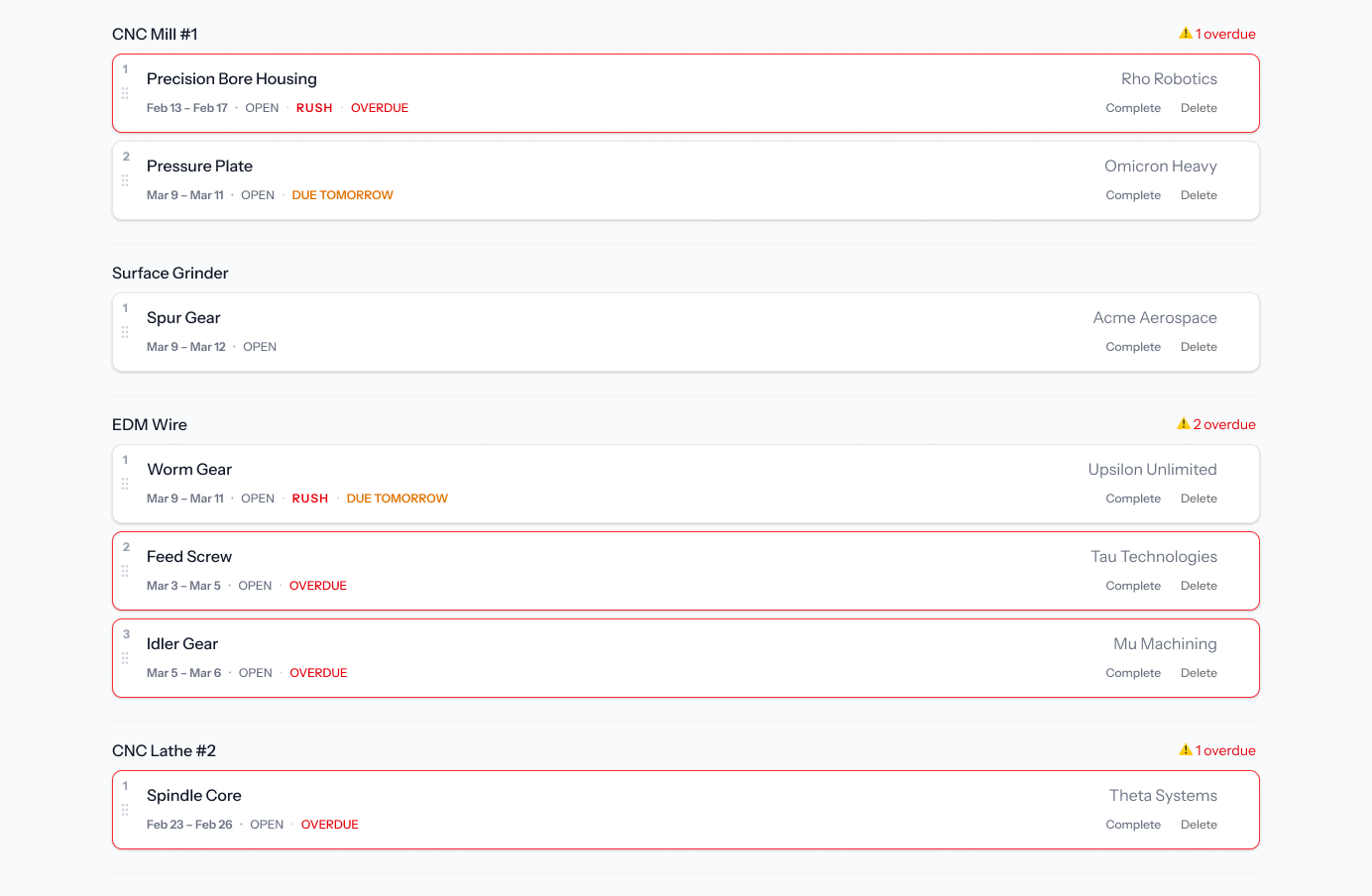Complete the Spindle Core job
This screenshot has height=896, width=1372.
[x=1133, y=824]
